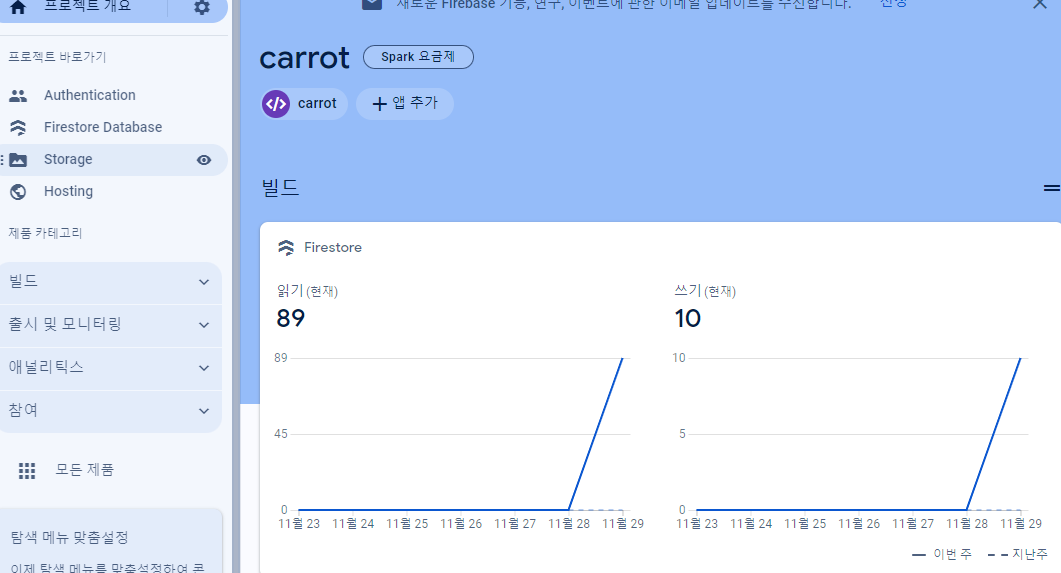Click the Firestore icon in the card header
Image resolution: width=1061 pixels, height=573 pixels.
click(x=286, y=248)
